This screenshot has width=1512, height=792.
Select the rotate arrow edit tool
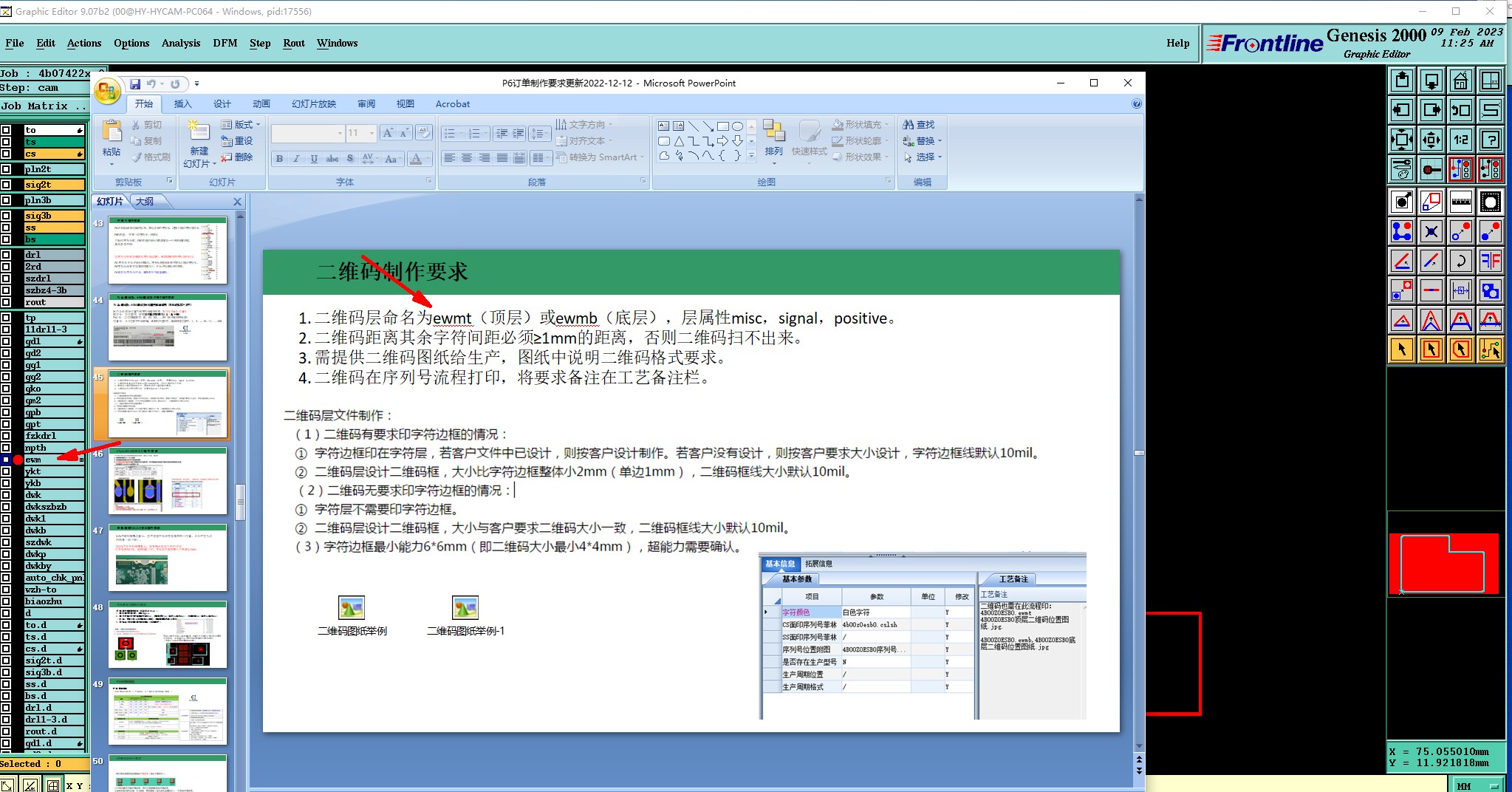[1460, 261]
